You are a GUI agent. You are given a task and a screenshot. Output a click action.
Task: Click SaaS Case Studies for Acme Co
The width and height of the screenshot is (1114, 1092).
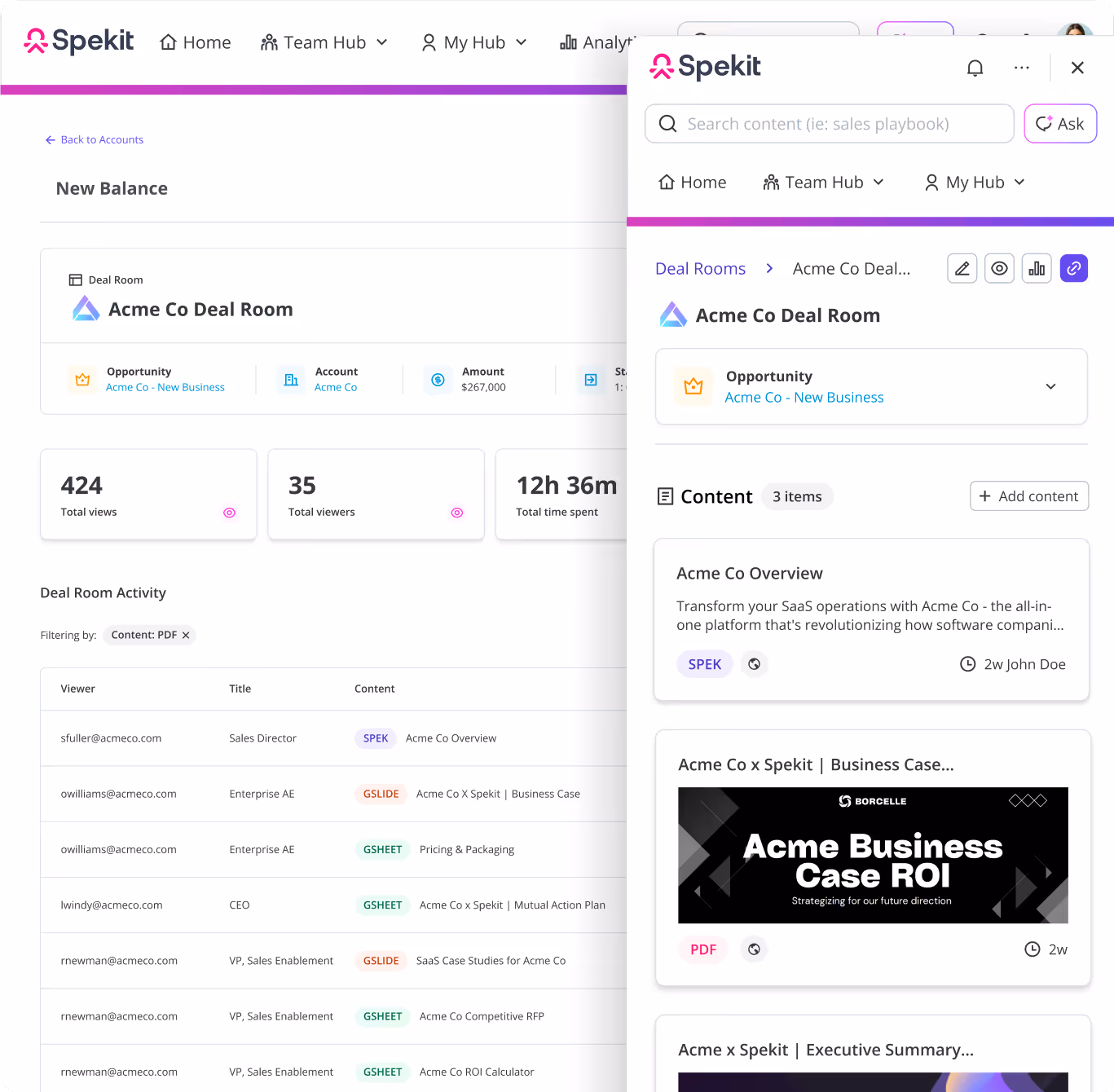point(491,961)
